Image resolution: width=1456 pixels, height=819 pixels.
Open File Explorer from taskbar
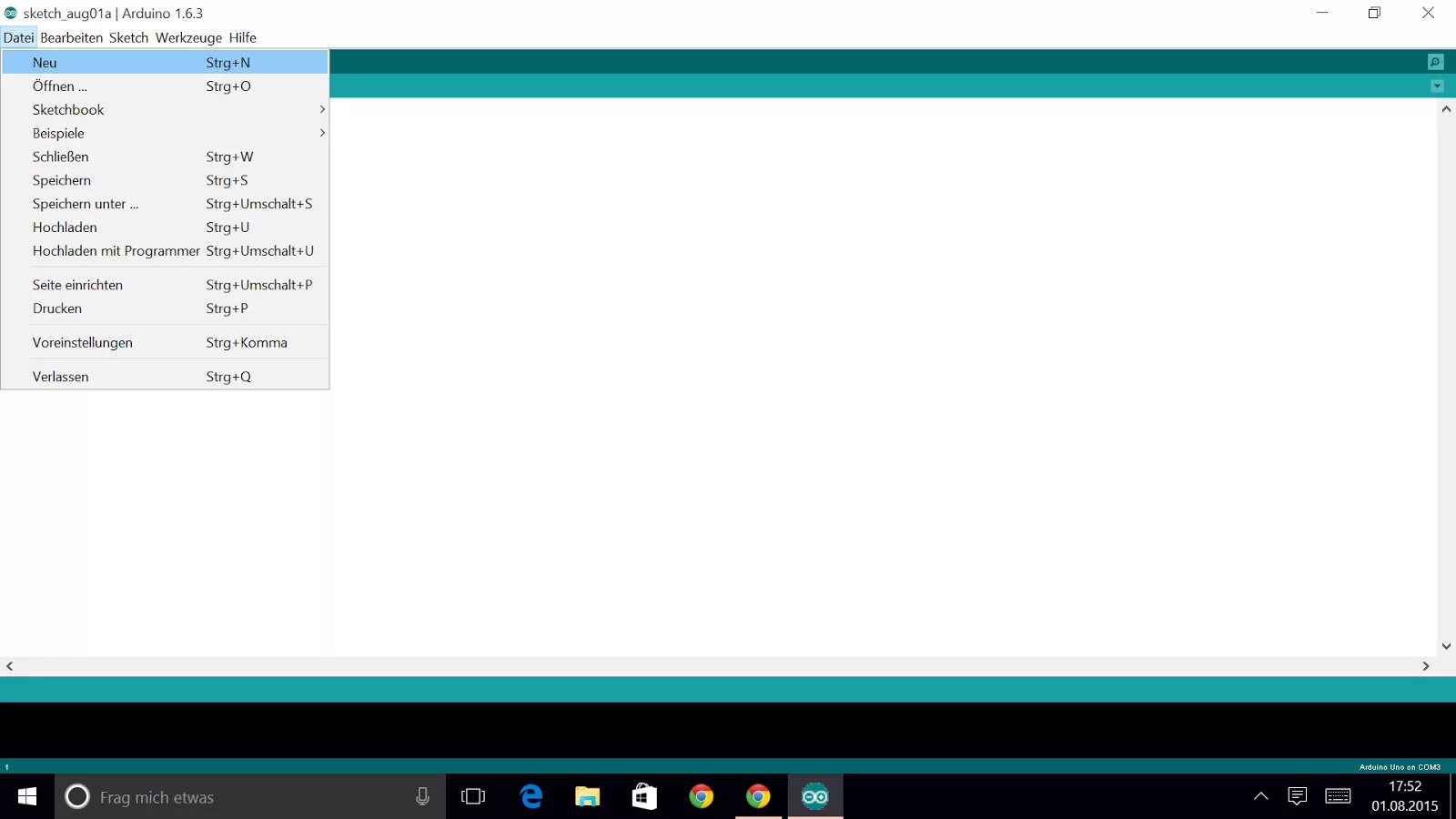pyautogui.click(x=588, y=797)
